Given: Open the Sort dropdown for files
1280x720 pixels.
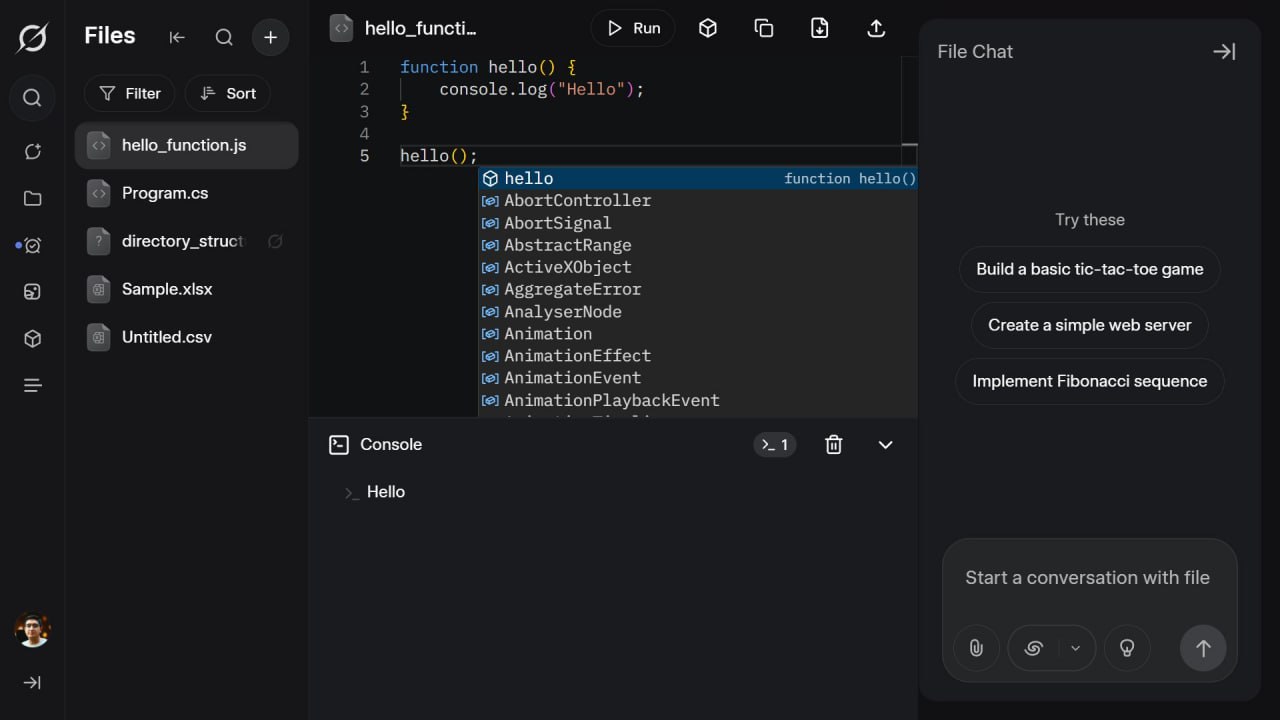Looking at the screenshot, I should coord(228,93).
